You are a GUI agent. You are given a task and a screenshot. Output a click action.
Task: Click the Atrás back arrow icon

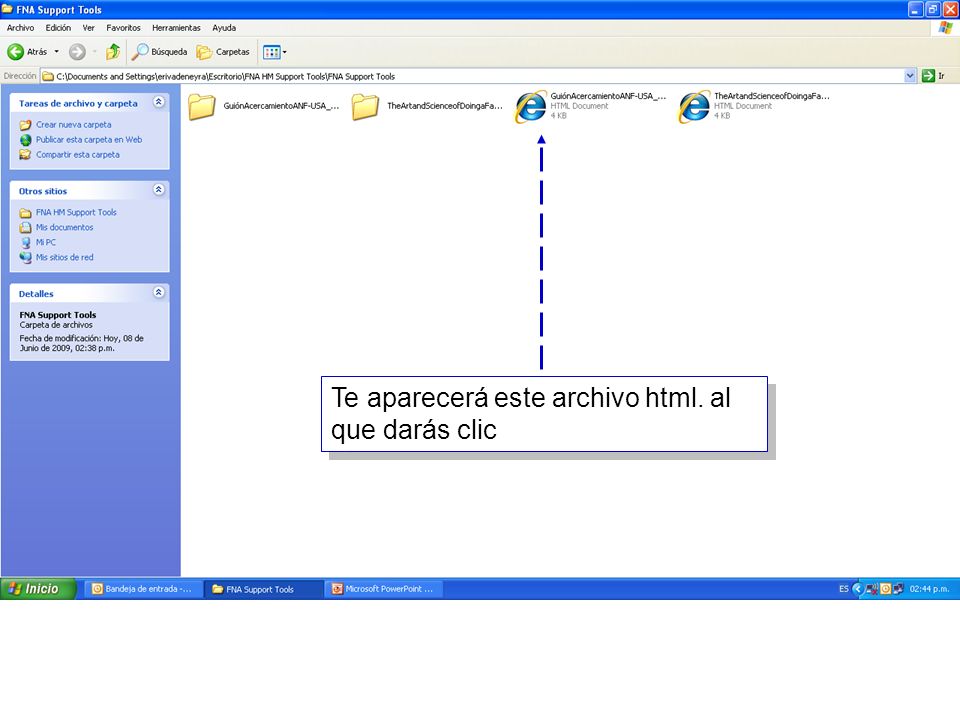15,52
